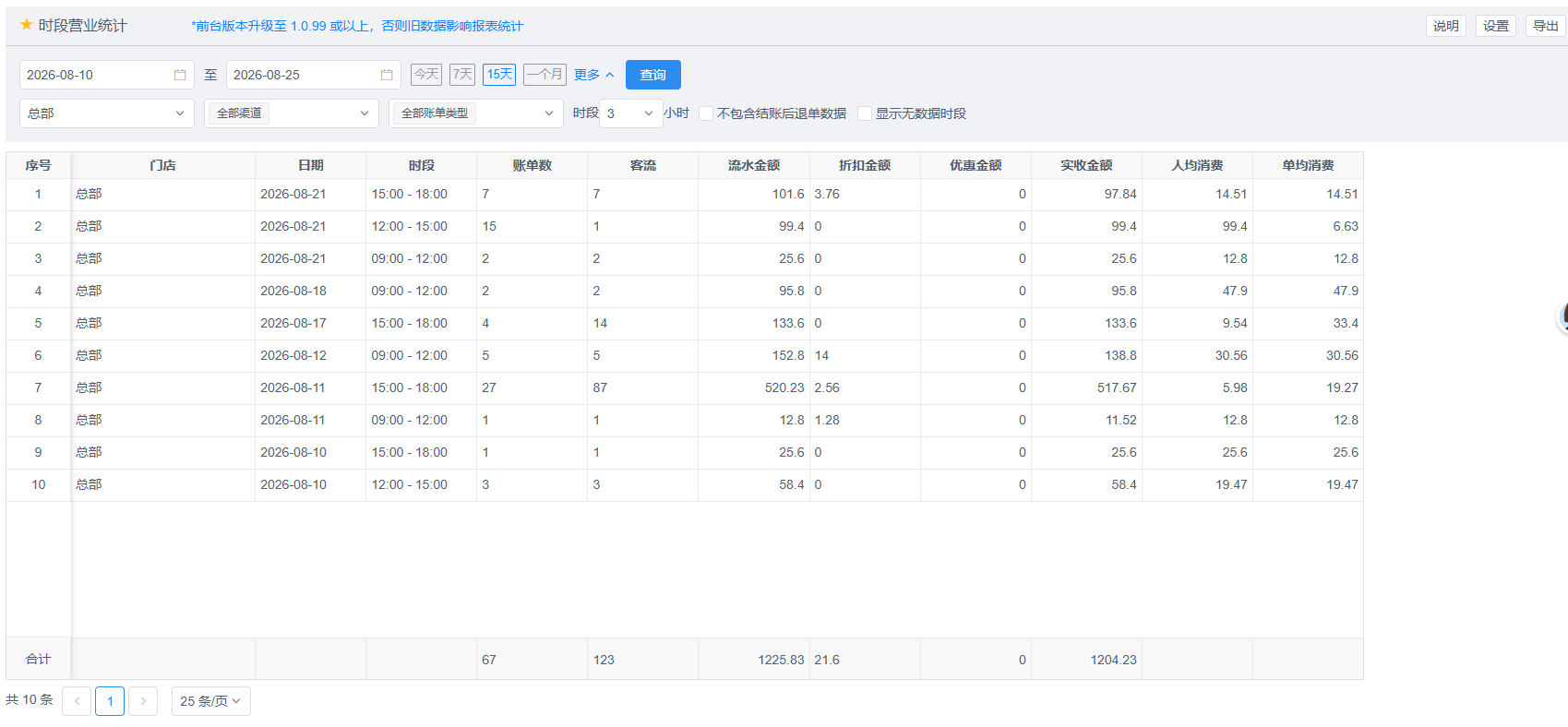Select the 7天 quick range
The image size is (1568, 727).
(x=462, y=75)
